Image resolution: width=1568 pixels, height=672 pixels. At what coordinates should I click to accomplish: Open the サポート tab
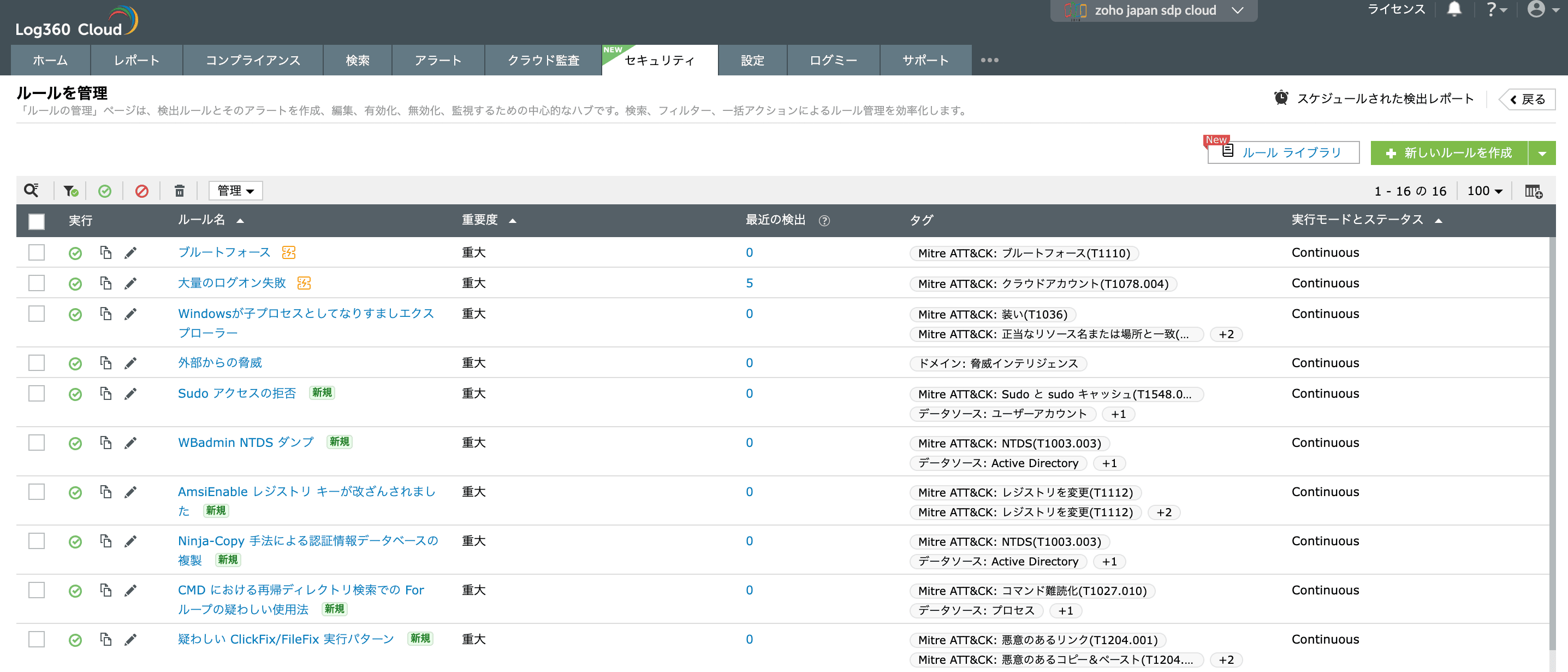(x=926, y=60)
